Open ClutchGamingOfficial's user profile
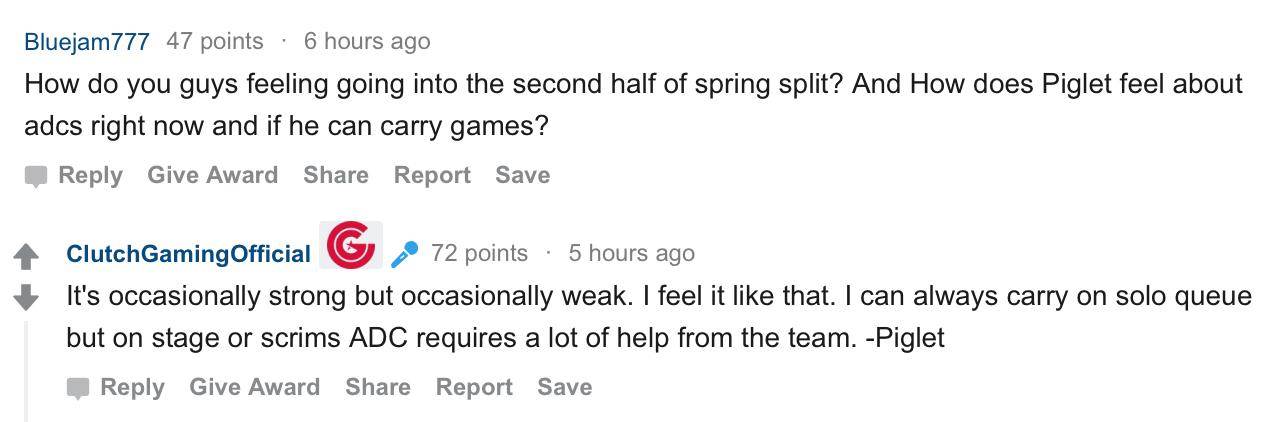The image size is (1288, 422). click(x=188, y=254)
